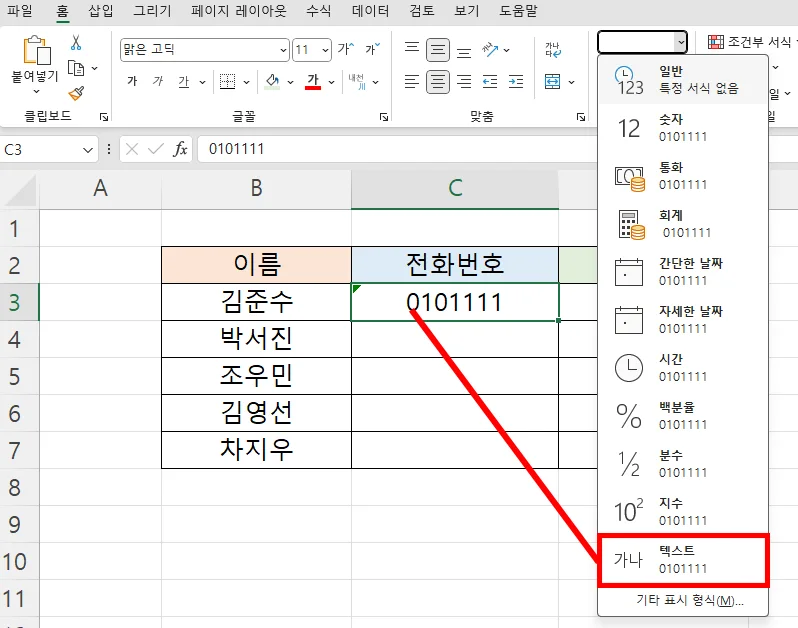Image resolution: width=798 pixels, height=628 pixels.
Task: Open 기타 표시 형식(M)... dialog
Action: click(x=690, y=601)
